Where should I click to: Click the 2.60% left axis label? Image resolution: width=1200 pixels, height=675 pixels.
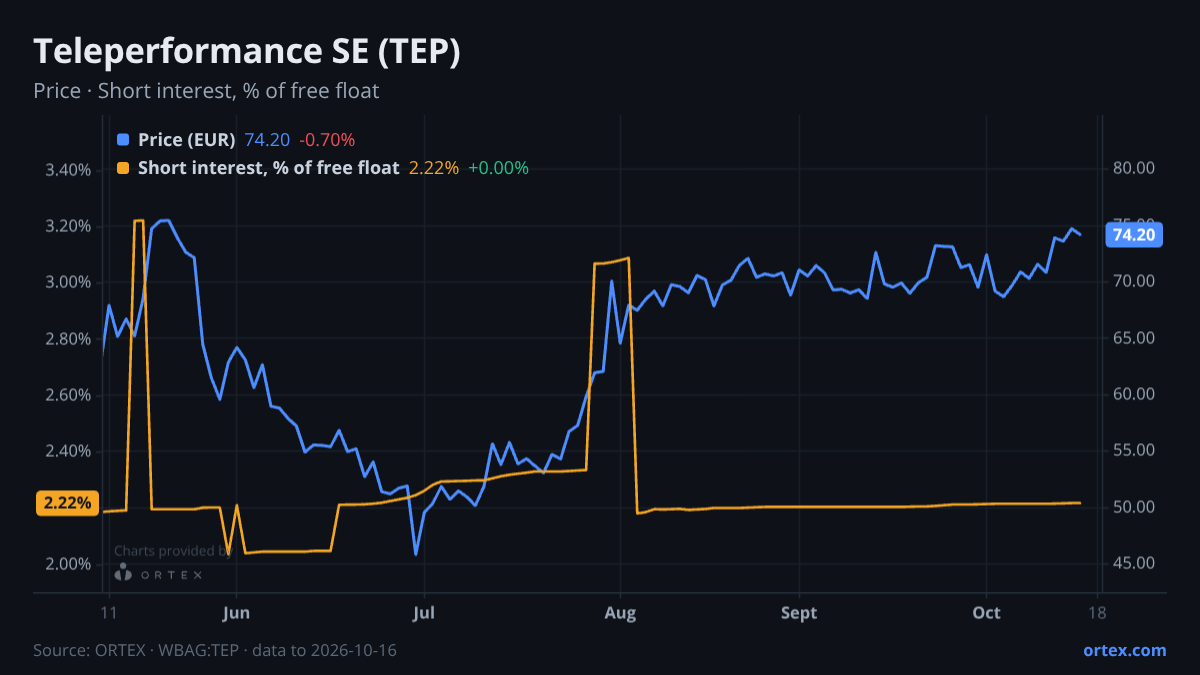tap(69, 395)
